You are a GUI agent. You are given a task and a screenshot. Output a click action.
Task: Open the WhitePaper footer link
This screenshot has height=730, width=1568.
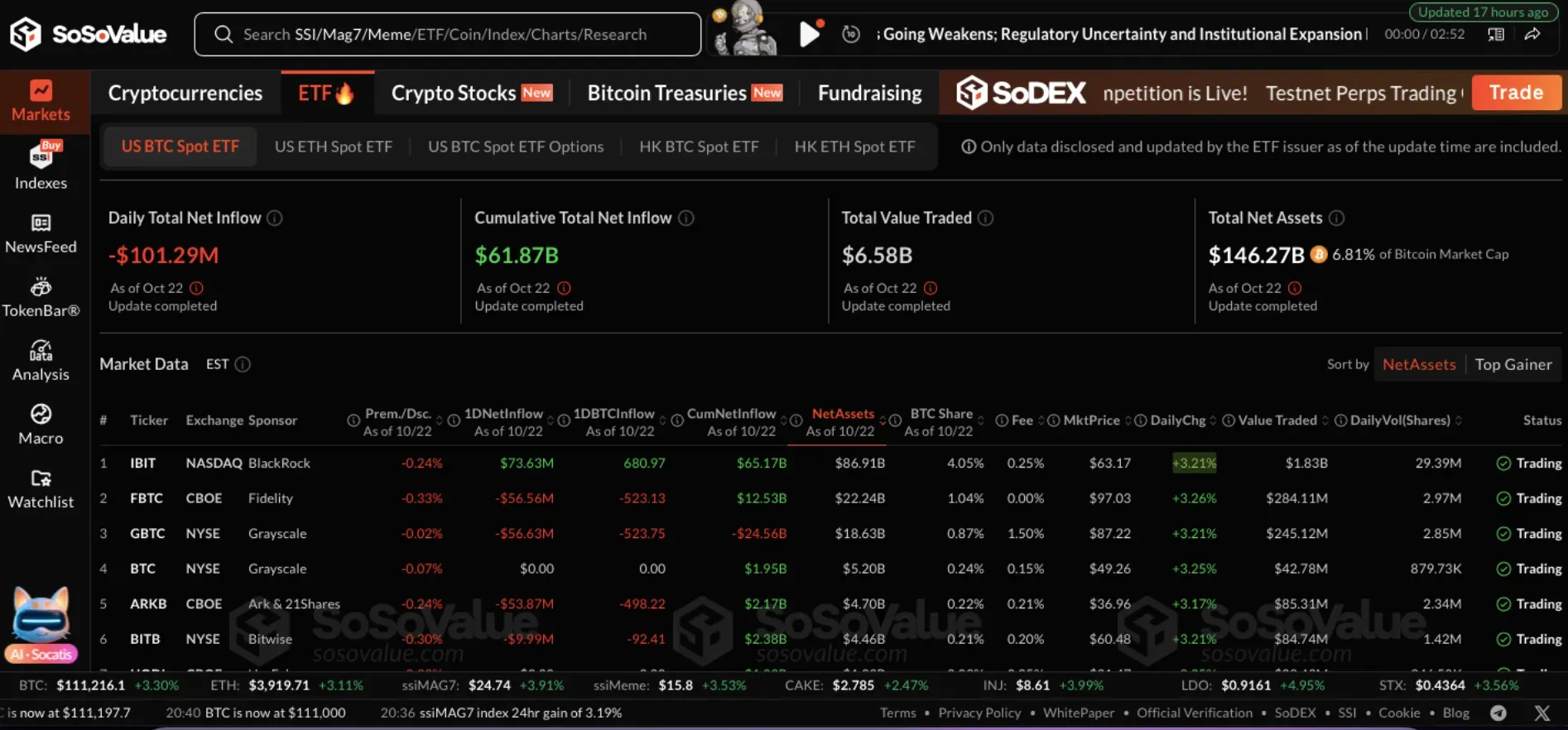[1078, 713]
